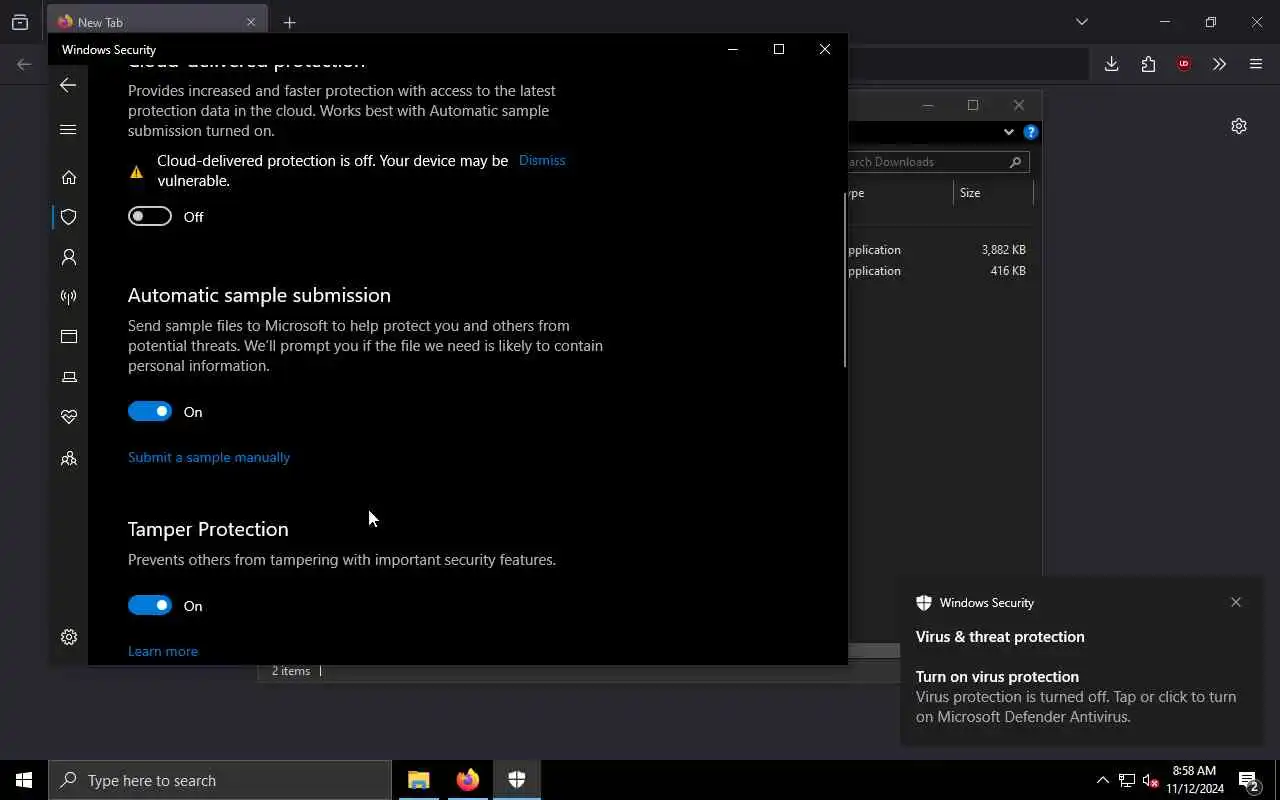Viewport: 1280px width, 800px height.
Task: Close the Windows Security notification toast
Action: click(x=1236, y=602)
